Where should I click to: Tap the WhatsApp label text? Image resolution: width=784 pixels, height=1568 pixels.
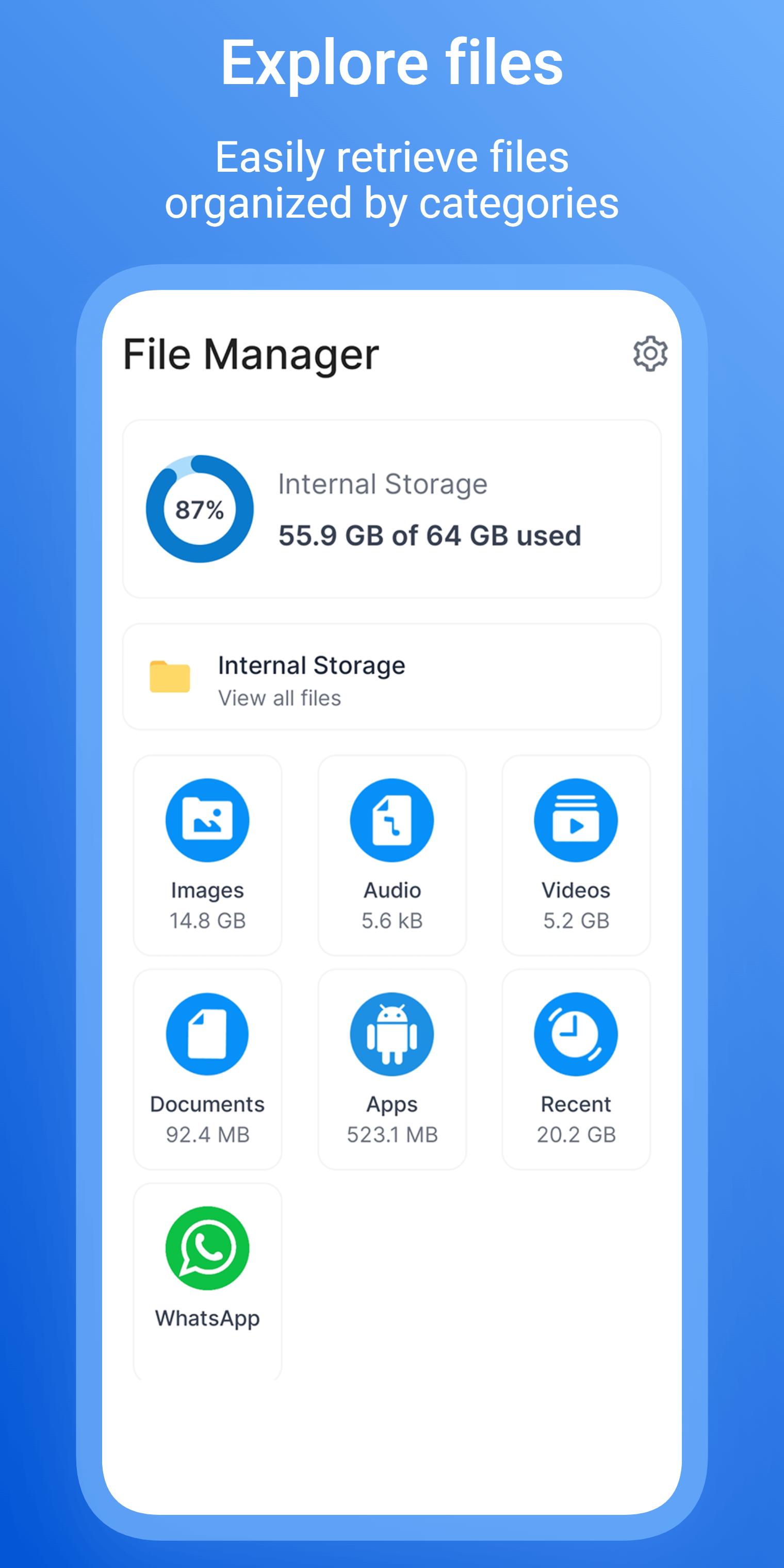[207, 1319]
